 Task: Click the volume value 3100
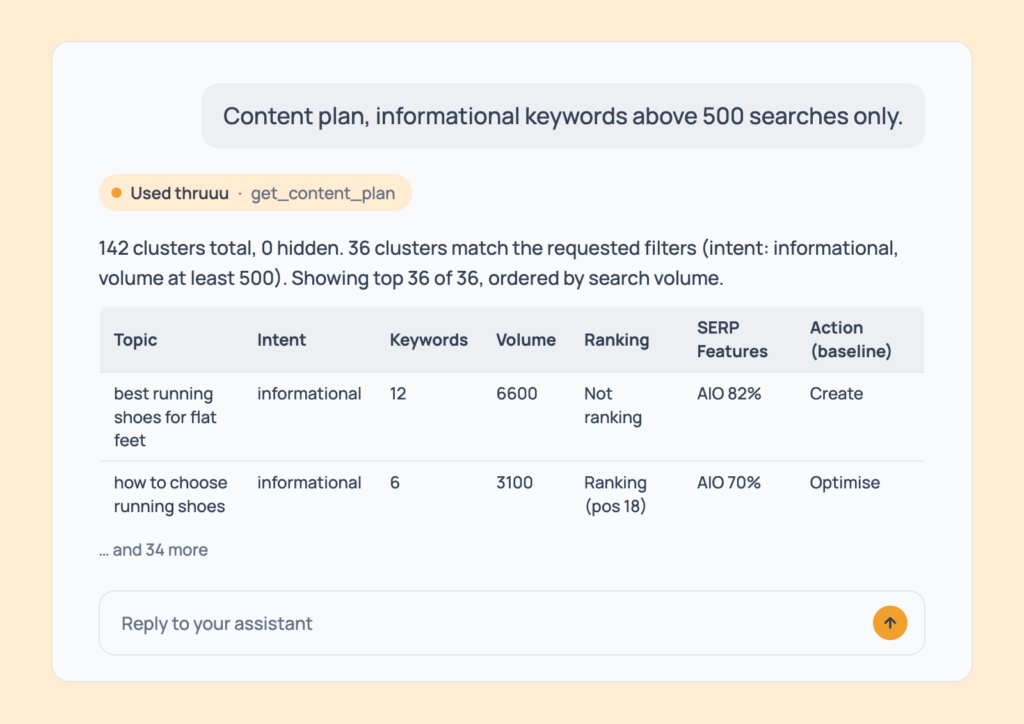click(x=515, y=482)
